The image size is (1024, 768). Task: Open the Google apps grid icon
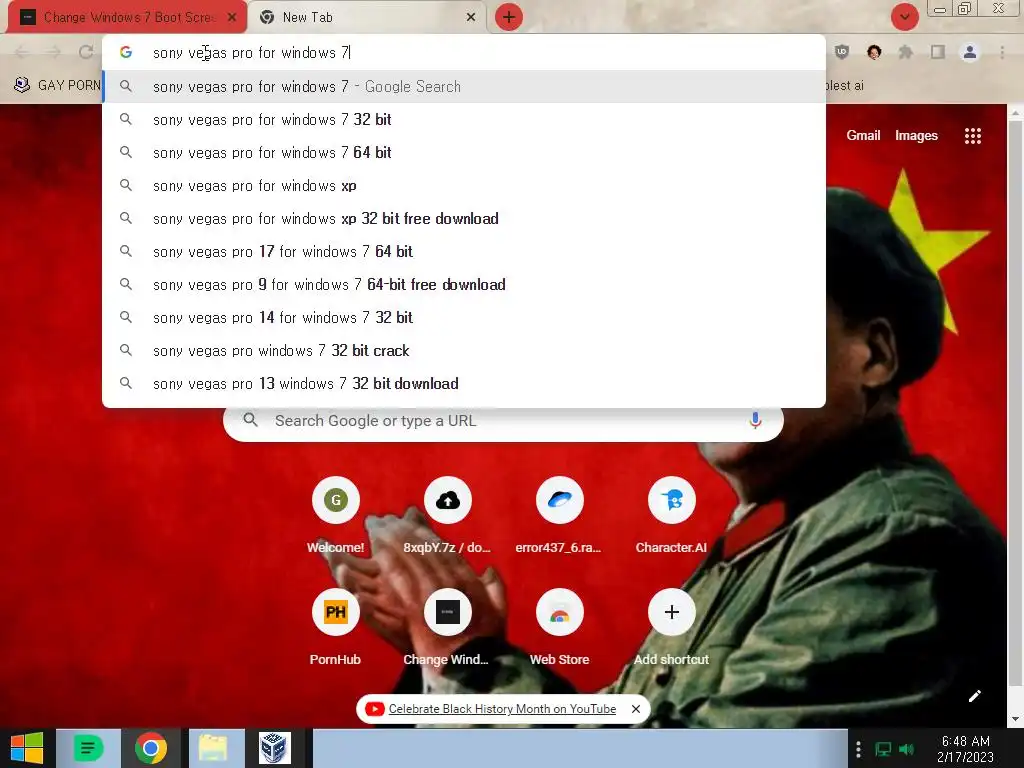pos(972,136)
